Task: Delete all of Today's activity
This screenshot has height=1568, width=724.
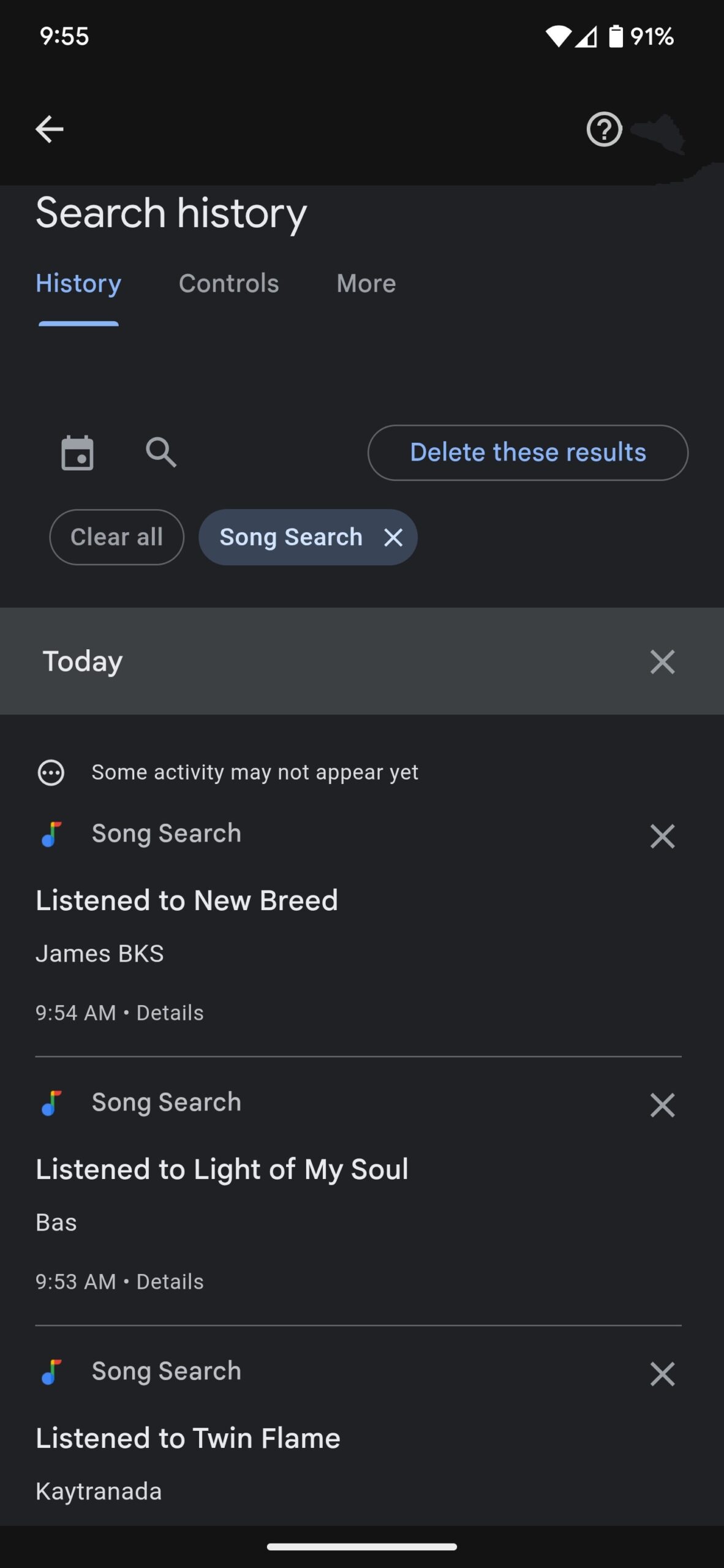Action: tap(662, 662)
